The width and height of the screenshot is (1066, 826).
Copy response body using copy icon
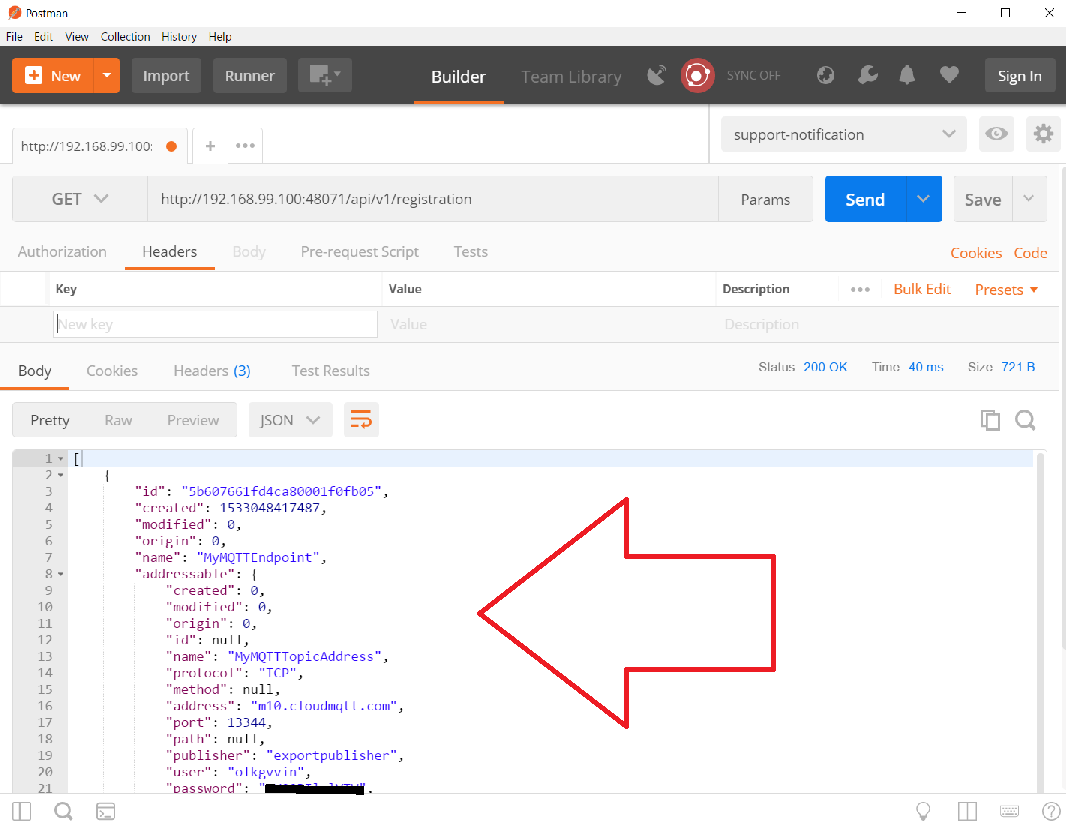point(990,420)
